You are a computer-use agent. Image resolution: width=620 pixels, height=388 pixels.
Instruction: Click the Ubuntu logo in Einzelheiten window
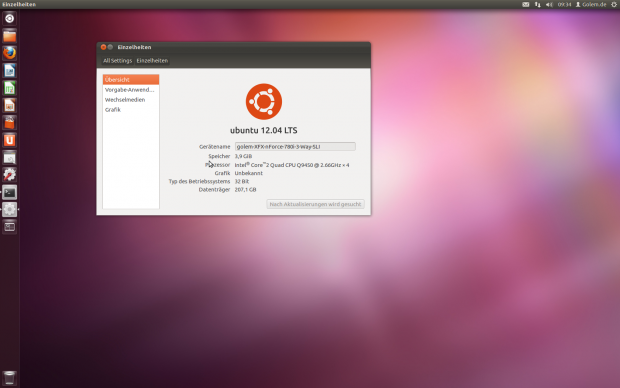click(x=264, y=102)
